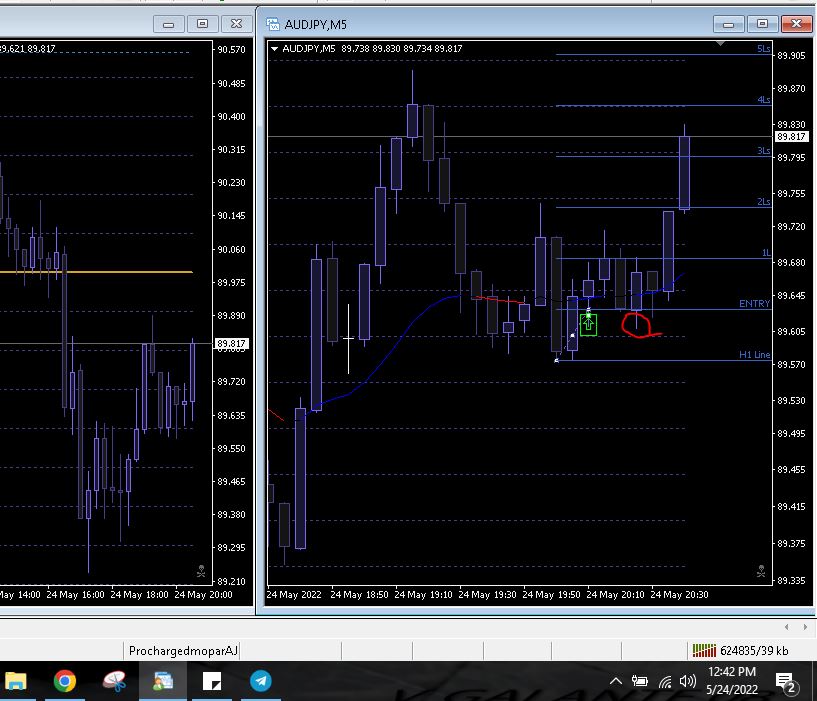Maximize the AUDJPY,M5 chart window
The height and width of the screenshot is (701, 817).
pos(762,23)
